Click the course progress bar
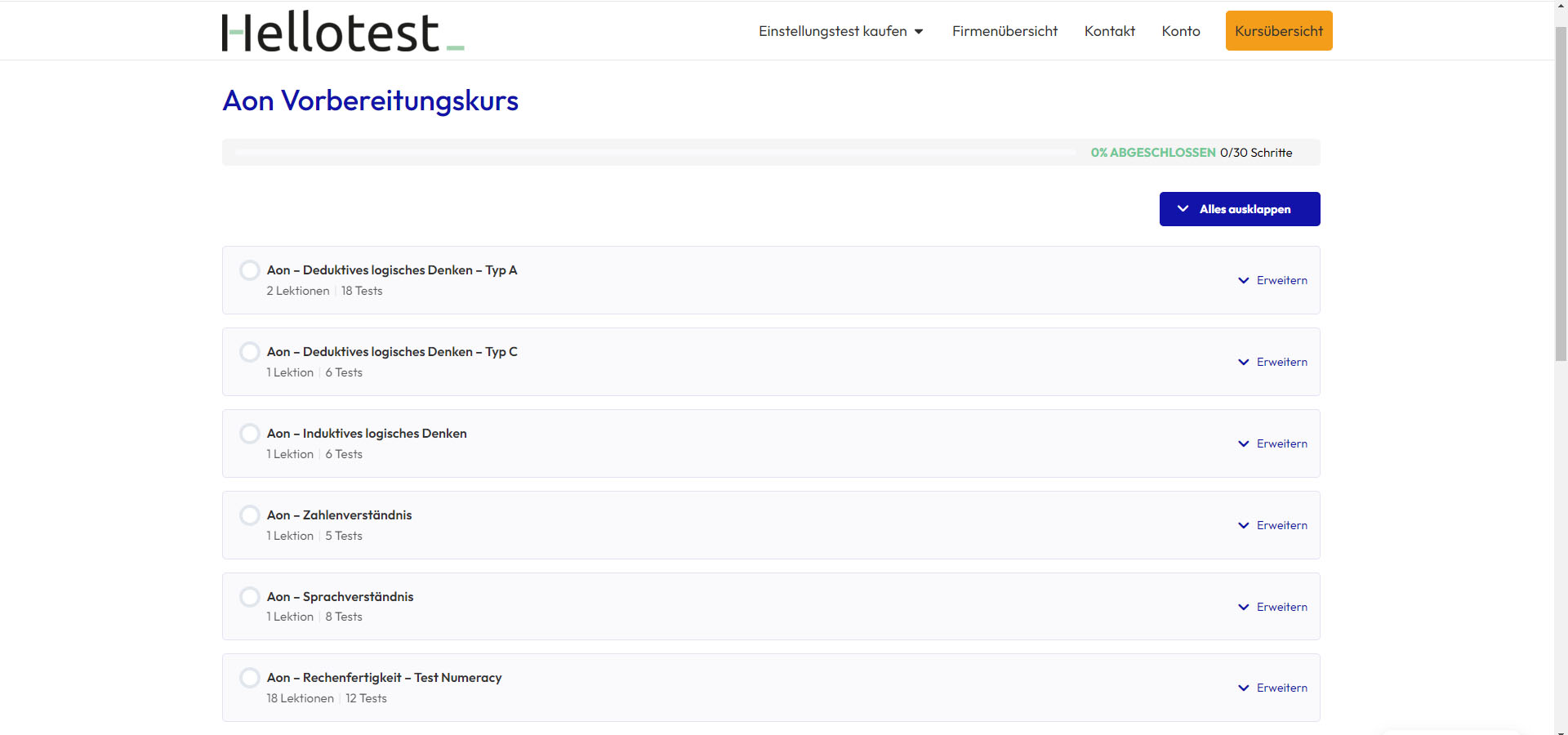This screenshot has width=1568, height=735. point(655,152)
